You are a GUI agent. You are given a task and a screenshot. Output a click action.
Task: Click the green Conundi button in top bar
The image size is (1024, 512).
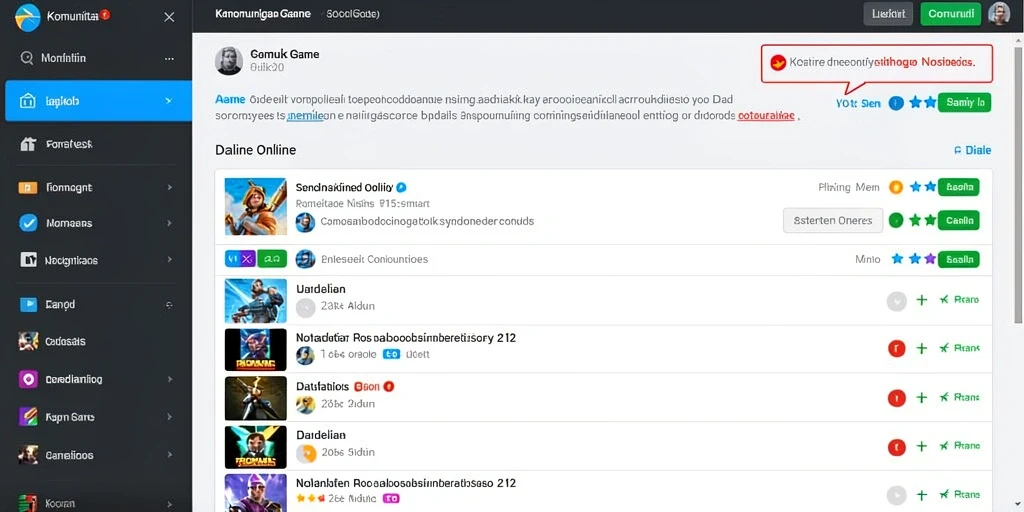[950, 14]
